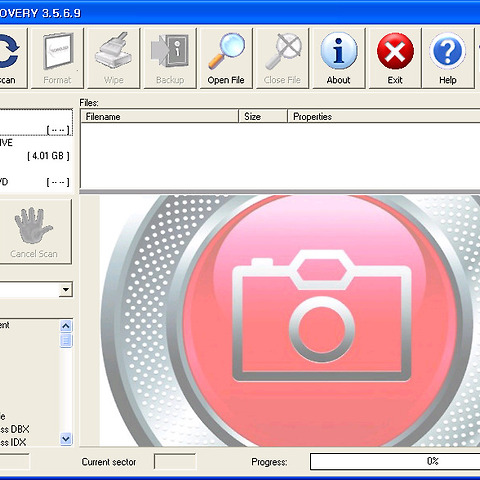Open the dropdown arrow below Cancel Scan

(66, 289)
